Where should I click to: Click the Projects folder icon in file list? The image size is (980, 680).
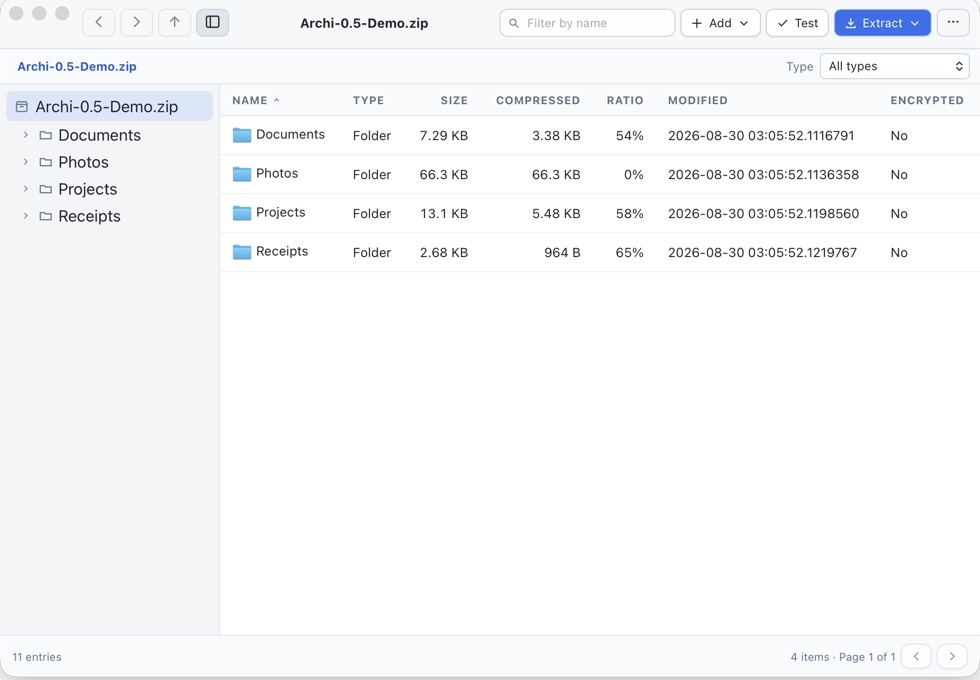coord(242,213)
